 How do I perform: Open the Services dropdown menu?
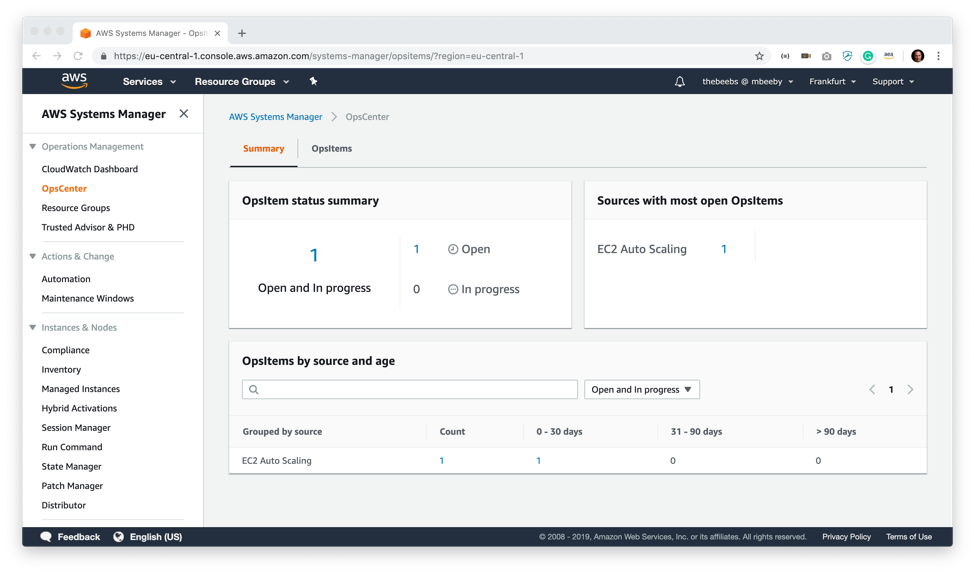click(149, 81)
